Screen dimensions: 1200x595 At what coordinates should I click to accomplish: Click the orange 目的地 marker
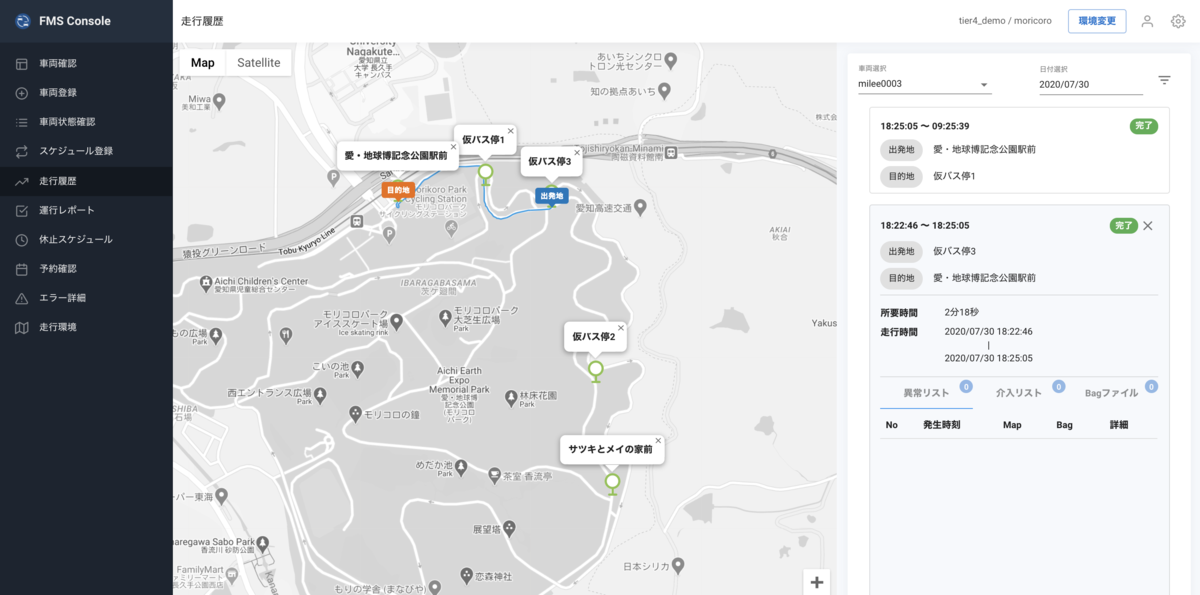coord(397,189)
